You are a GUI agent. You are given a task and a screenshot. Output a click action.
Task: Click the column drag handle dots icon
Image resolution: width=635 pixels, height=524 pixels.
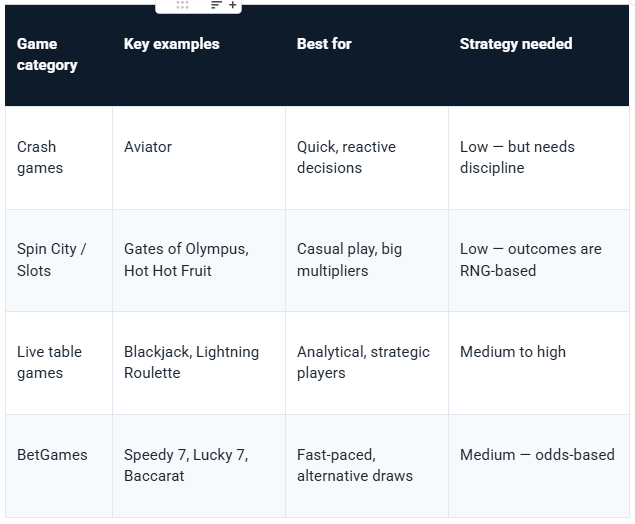182,5
